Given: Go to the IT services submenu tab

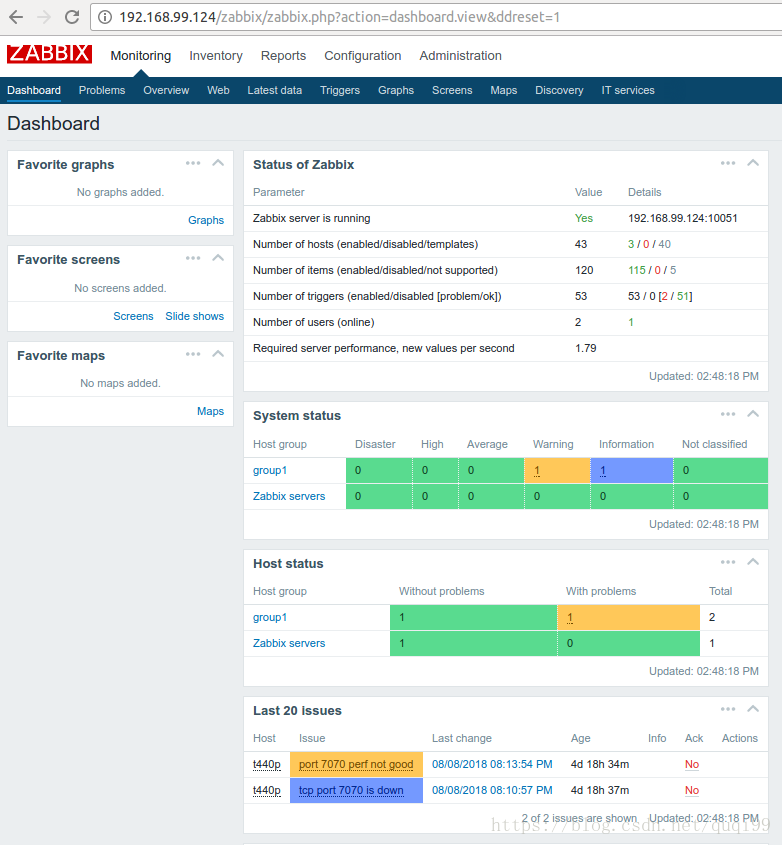Looking at the screenshot, I should coord(628,91).
